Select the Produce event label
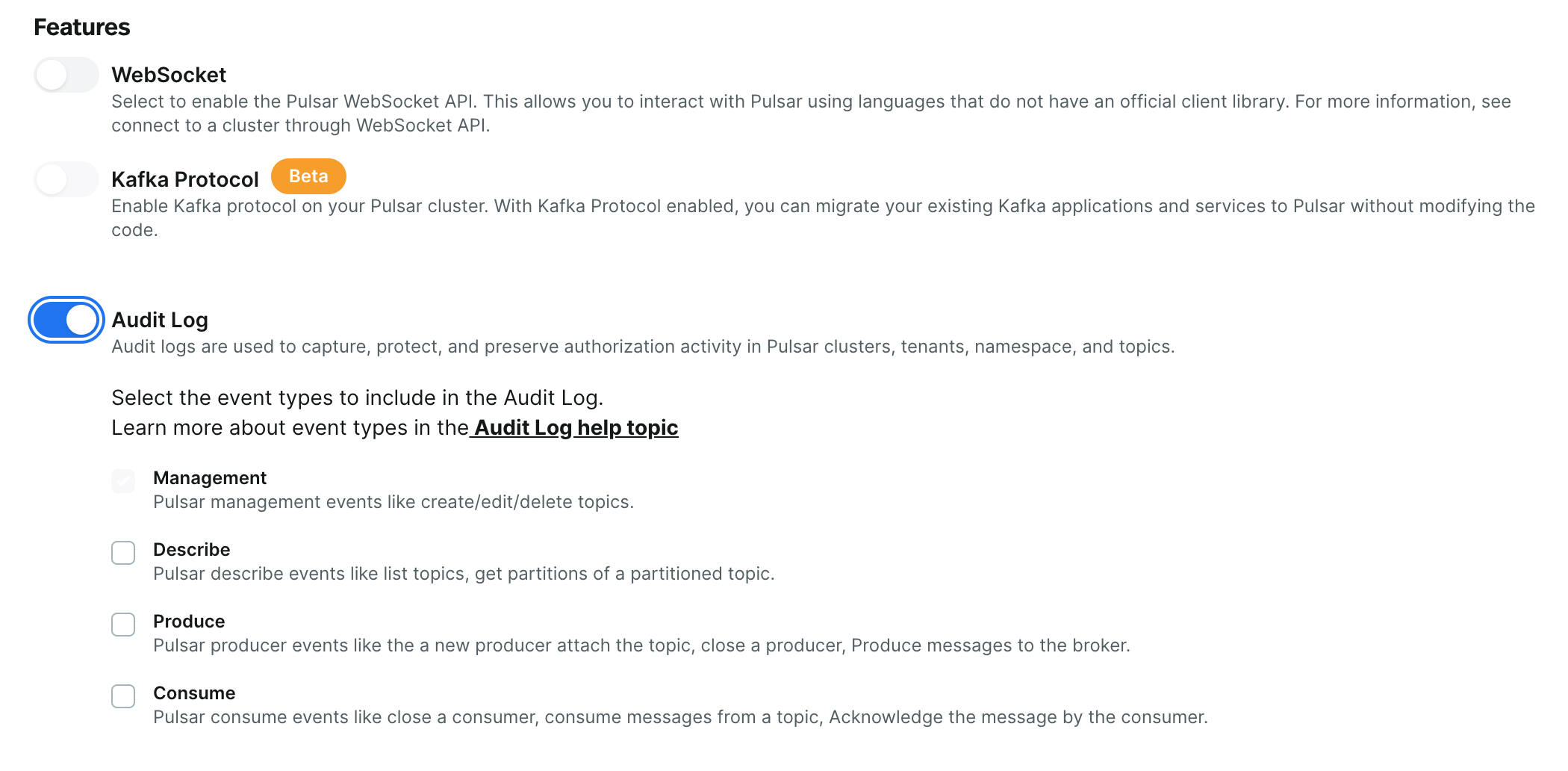 [189, 621]
